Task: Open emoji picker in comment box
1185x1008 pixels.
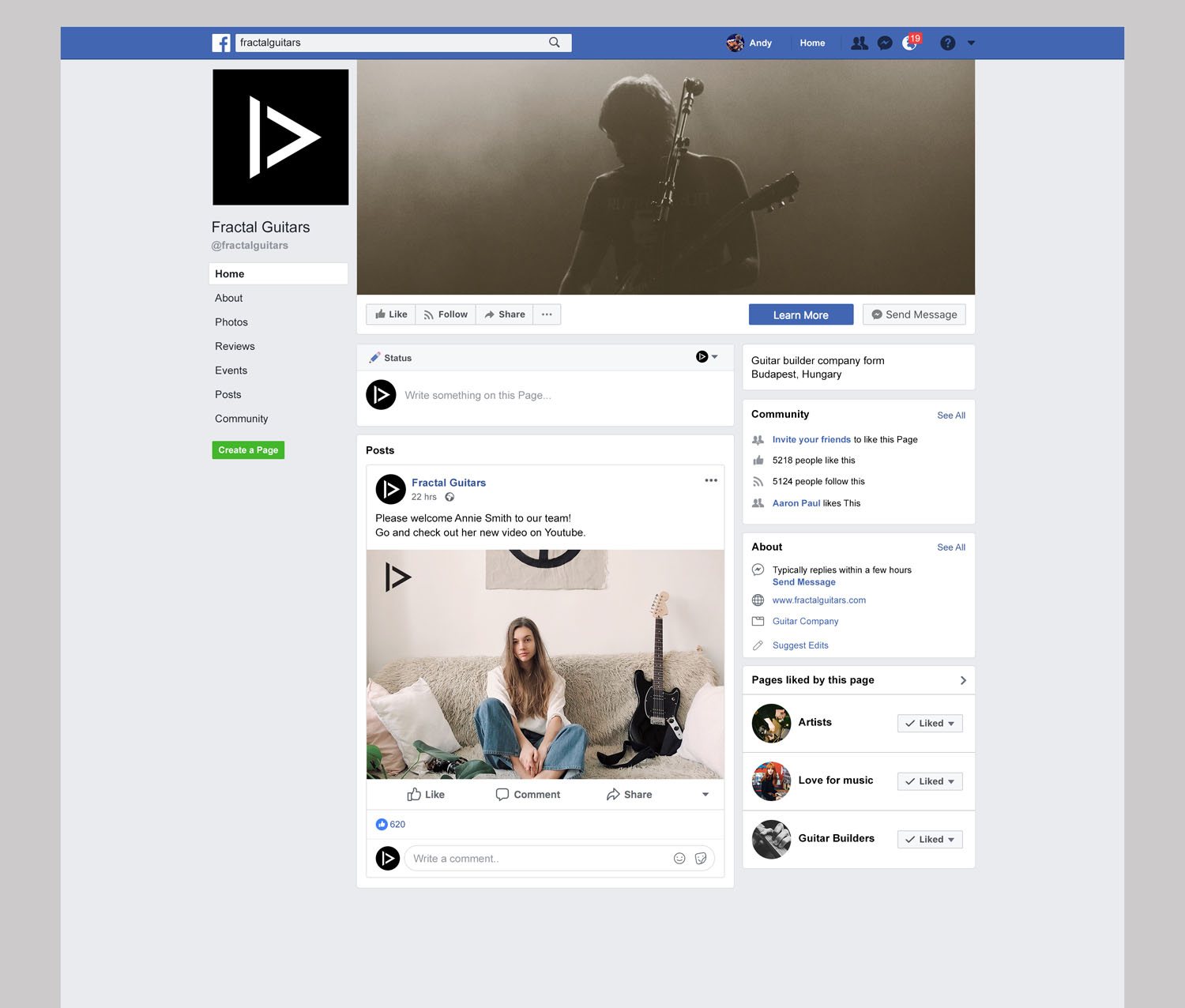Action: click(679, 859)
